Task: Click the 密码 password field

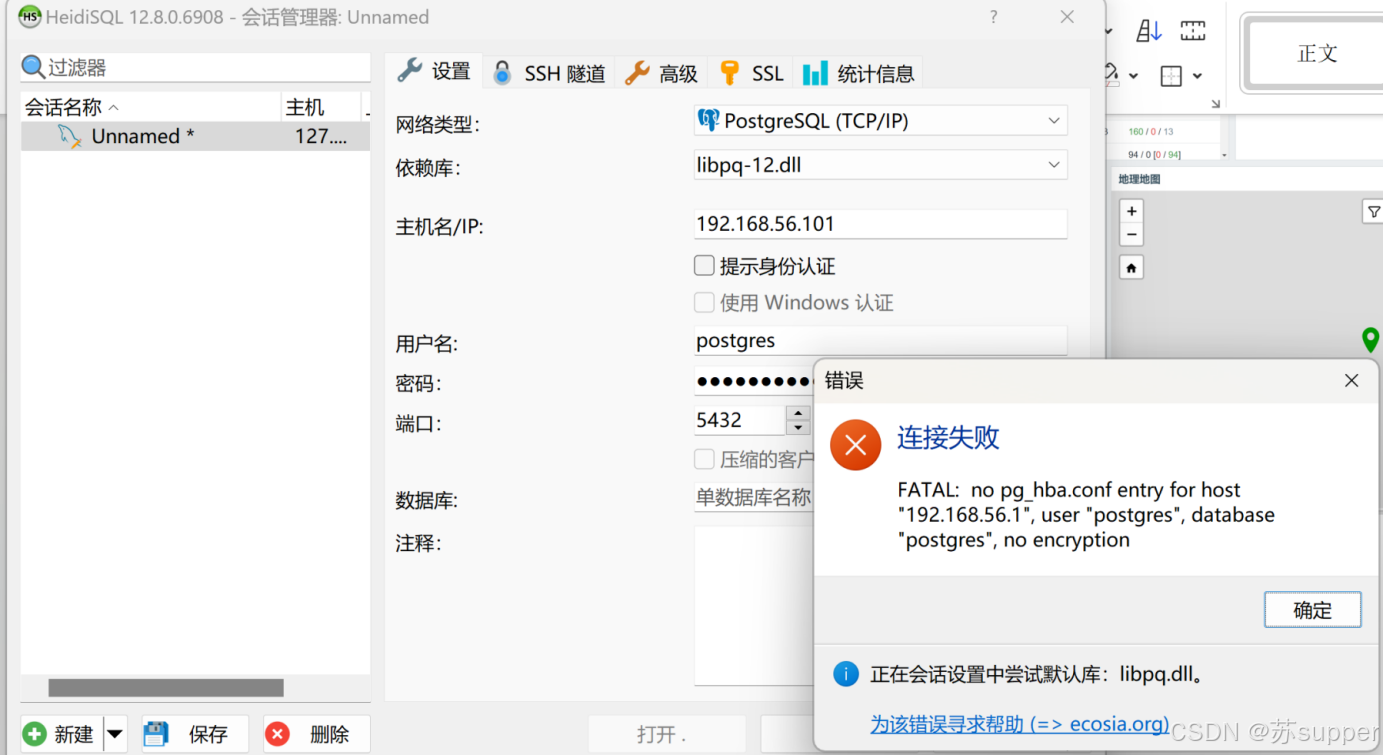Action: 754,381
